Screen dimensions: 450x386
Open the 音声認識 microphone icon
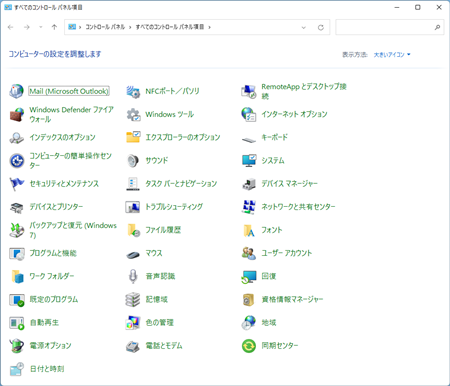click(x=133, y=276)
